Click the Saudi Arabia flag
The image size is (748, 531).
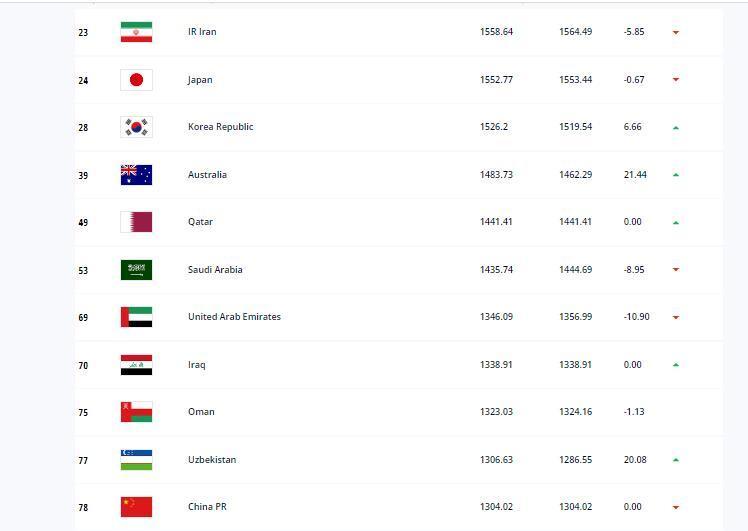(136, 270)
